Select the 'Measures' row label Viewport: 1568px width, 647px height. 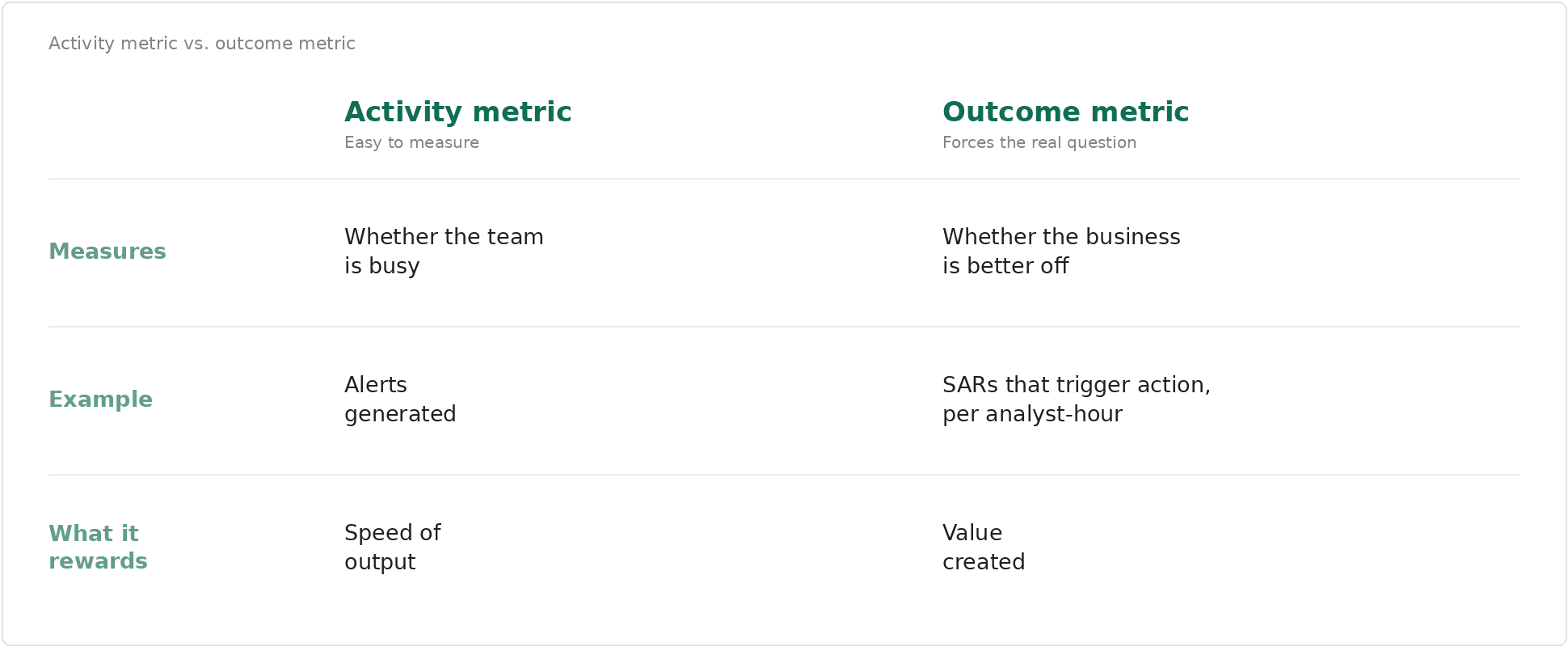(107, 252)
